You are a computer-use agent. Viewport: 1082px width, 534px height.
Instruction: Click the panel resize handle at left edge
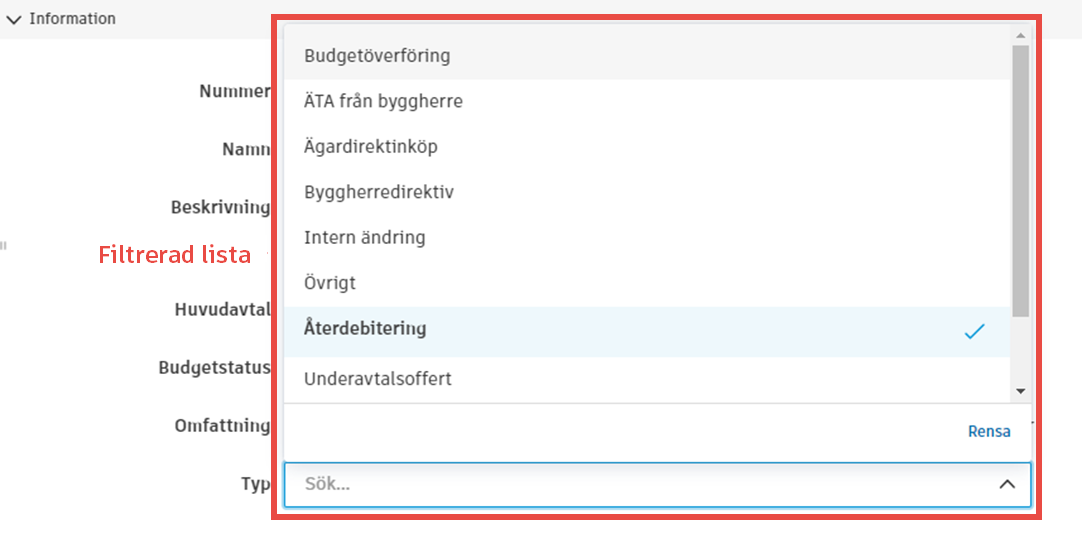pos(3,244)
